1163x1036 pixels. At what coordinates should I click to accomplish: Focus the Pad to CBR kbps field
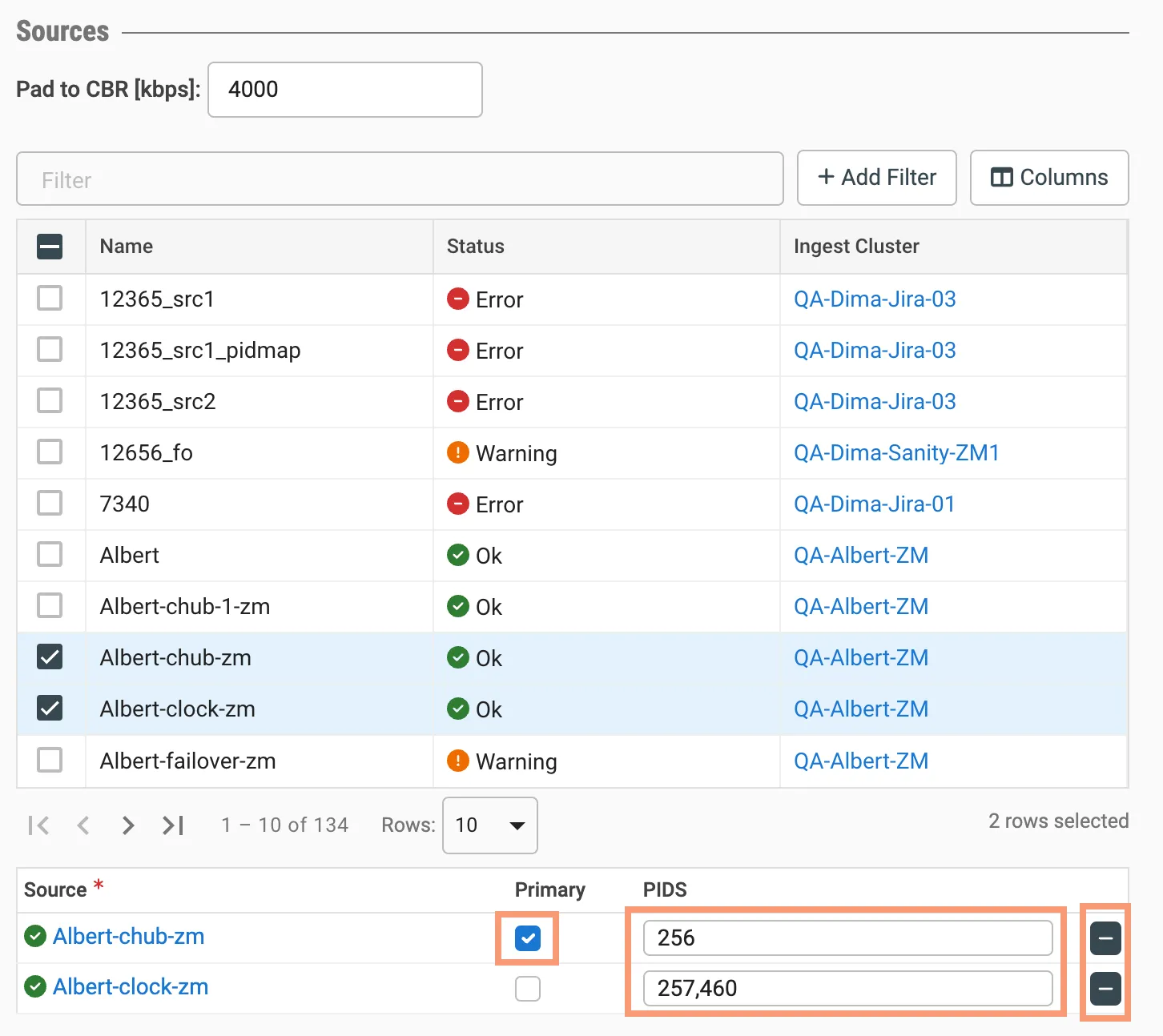[x=345, y=90]
